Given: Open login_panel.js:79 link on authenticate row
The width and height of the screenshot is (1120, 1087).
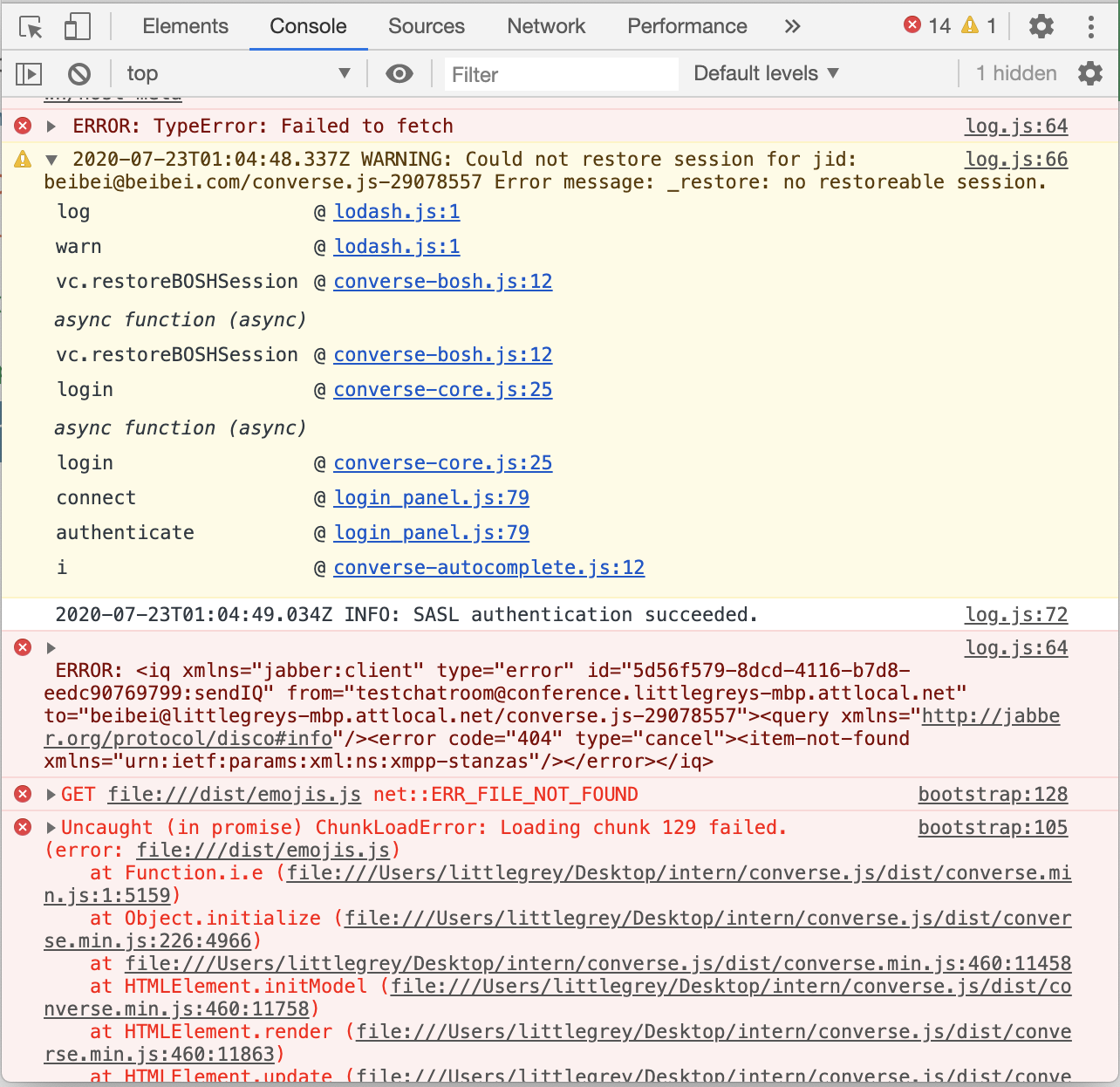Looking at the screenshot, I should coord(432,533).
